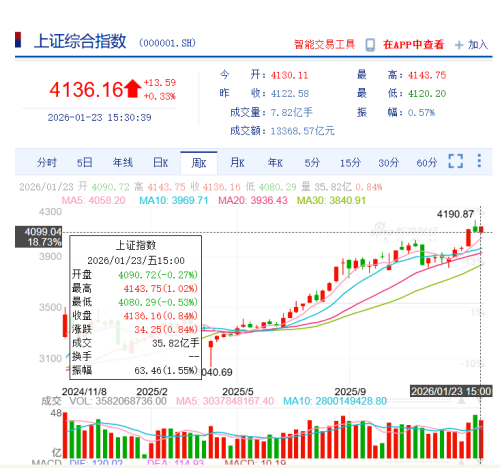This screenshot has width=500, height=468.
Task: Open the fullscreen chart icon
Action: [455, 161]
